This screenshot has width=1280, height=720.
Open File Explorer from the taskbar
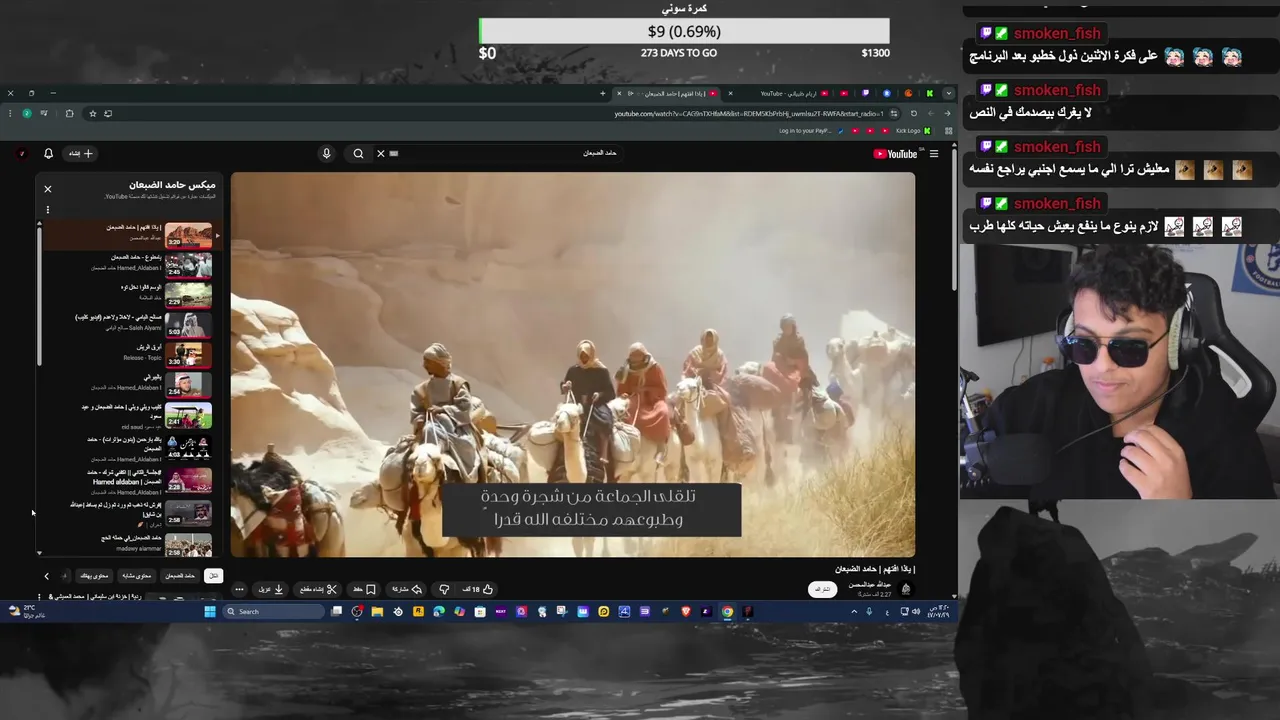[x=377, y=612]
